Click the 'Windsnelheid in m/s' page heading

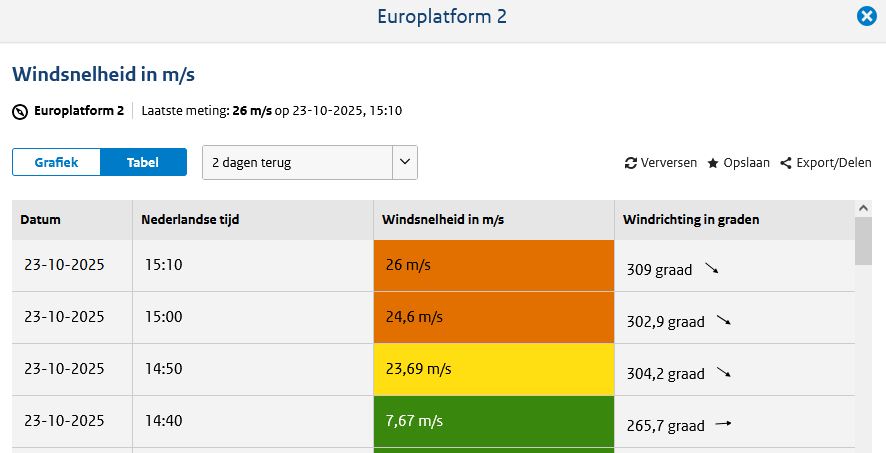[x=103, y=74]
